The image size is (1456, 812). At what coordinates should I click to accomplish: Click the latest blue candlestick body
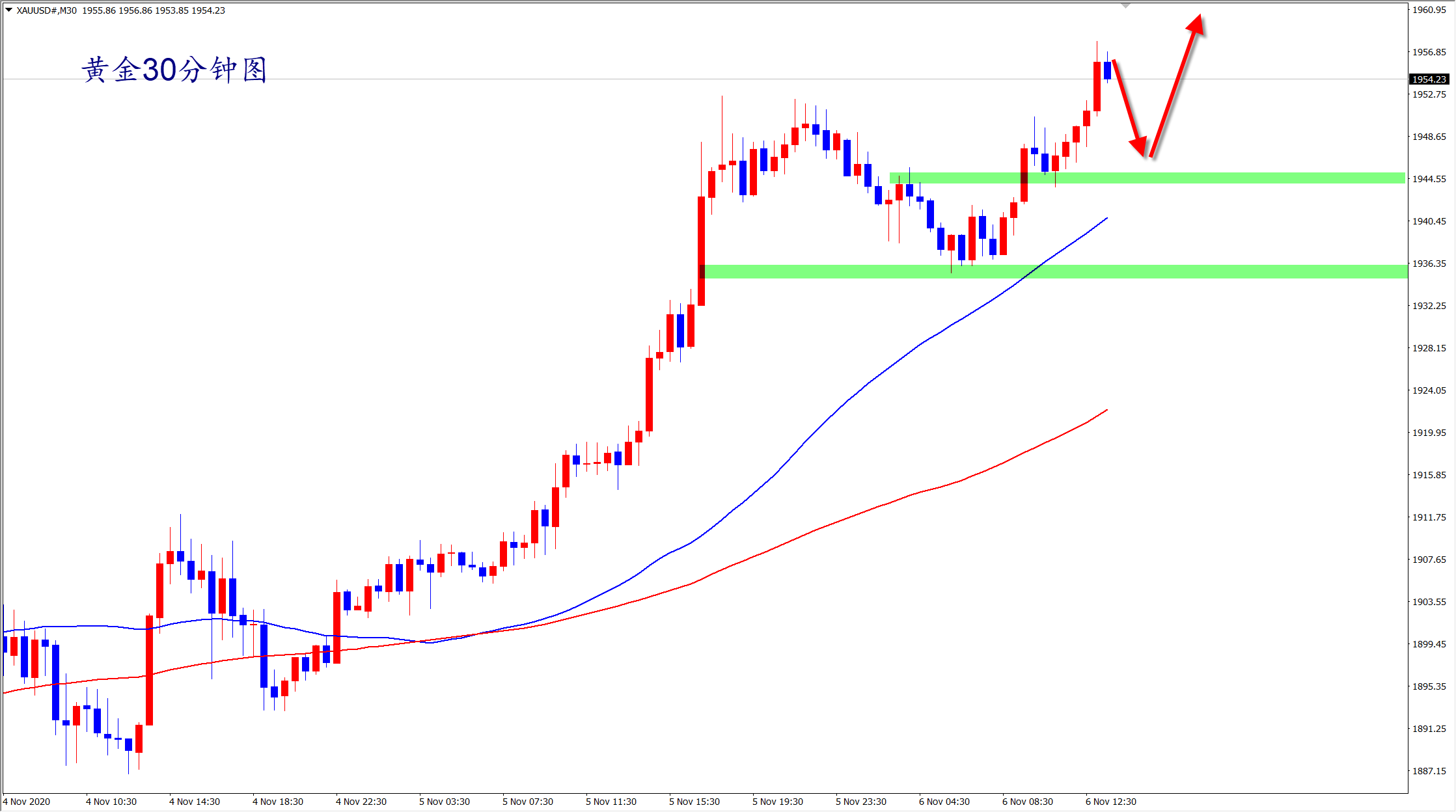[x=1107, y=70]
